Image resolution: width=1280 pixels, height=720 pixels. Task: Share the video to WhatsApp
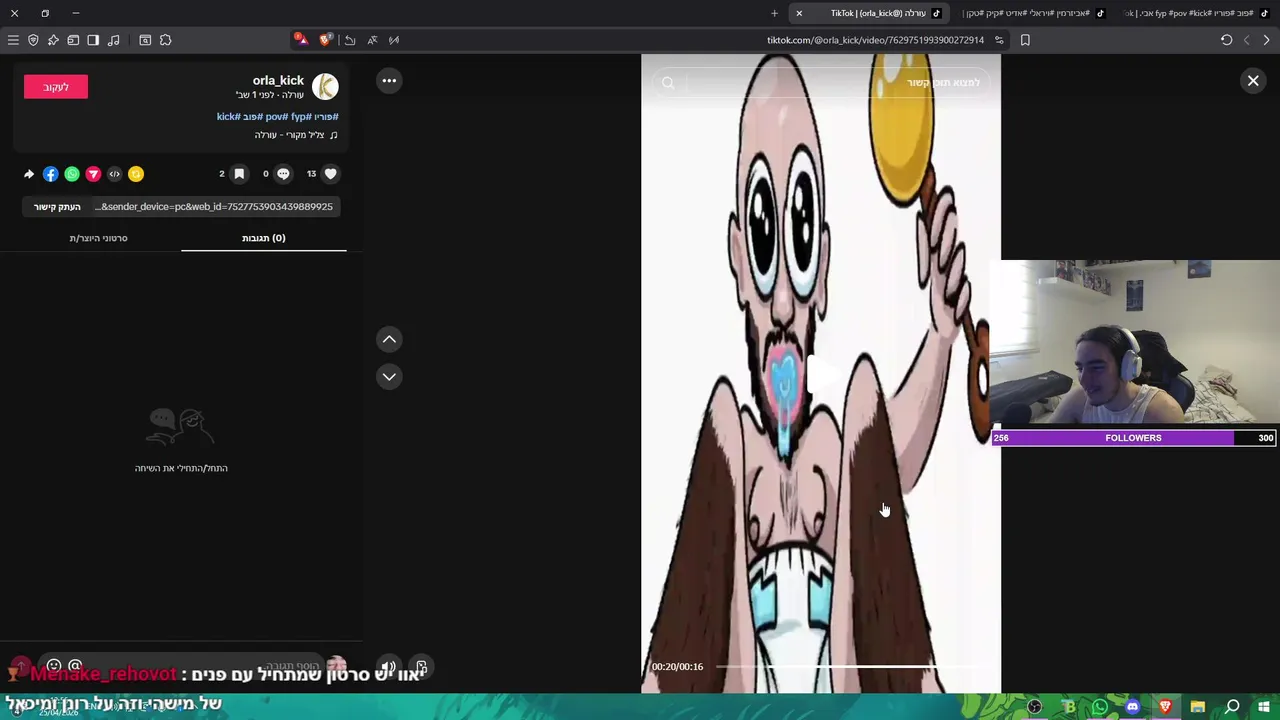click(72, 174)
